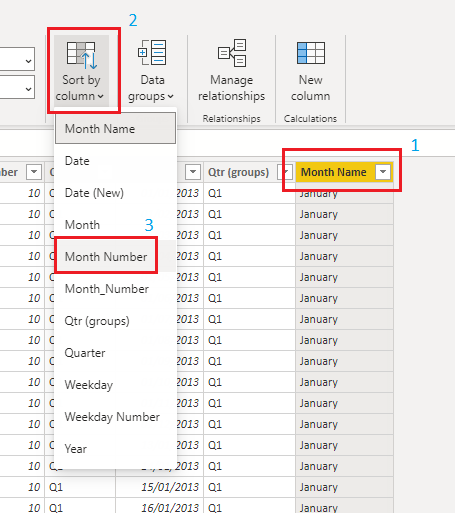Expand the upper ribbon combo box
The width and height of the screenshot is (455, 513).
pos(28,61)
